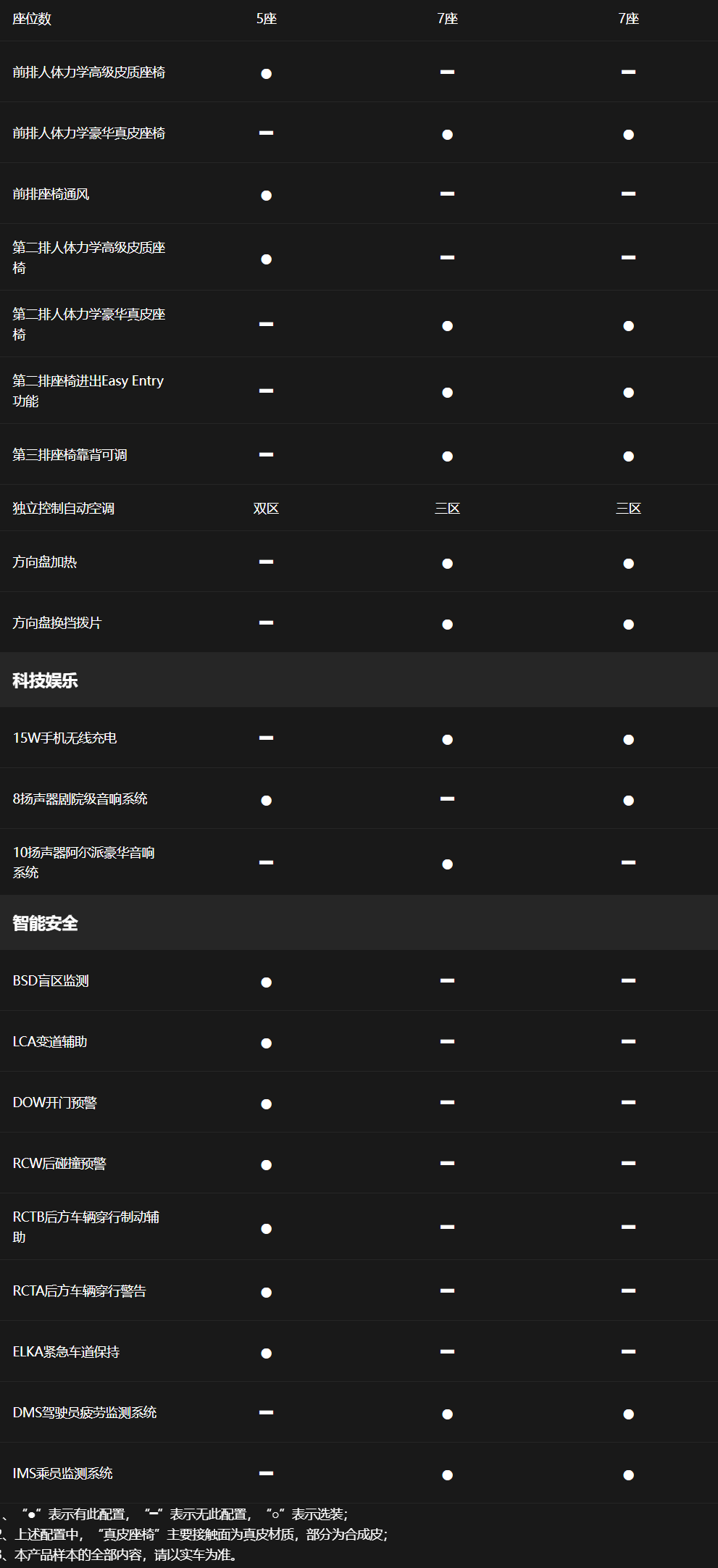The width and height of the screenshot is (718, 1568).
Task: Click the 15W手机无线充电 row label
Action: coord(64,738)
